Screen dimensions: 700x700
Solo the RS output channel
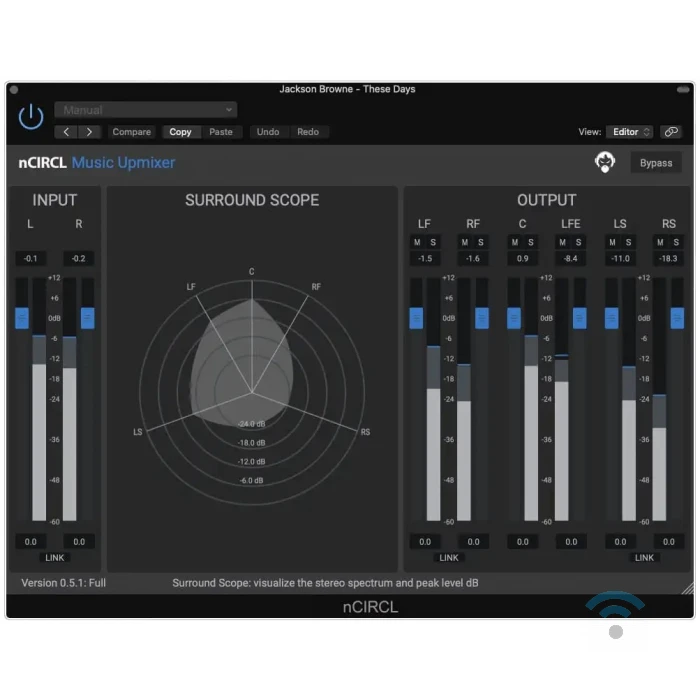click(x=676, y=242)
